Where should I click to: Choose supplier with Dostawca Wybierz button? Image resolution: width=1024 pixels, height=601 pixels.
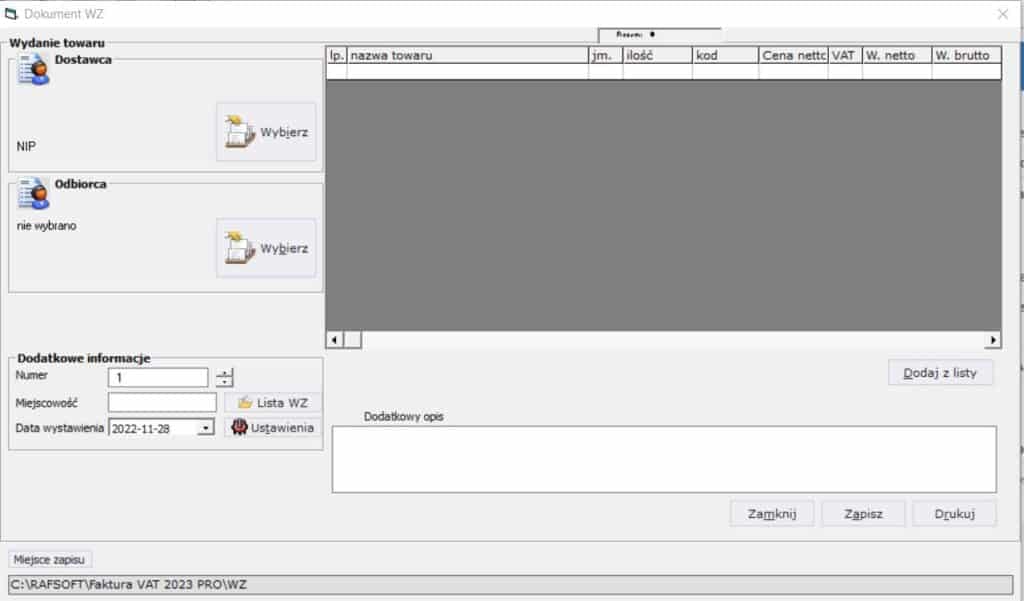266,132
